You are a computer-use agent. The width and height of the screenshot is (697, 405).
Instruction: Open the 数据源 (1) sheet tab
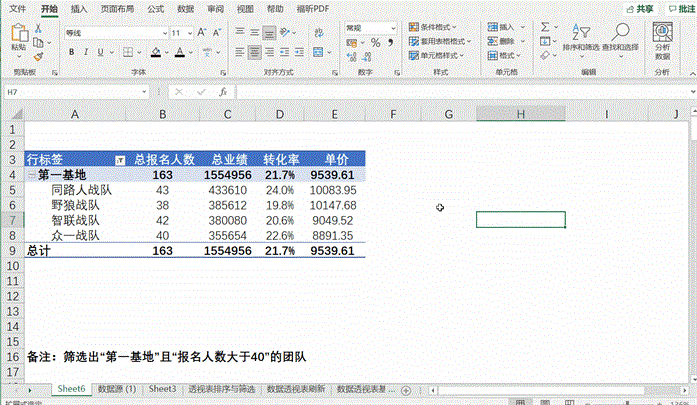click(x=117, y=387)
